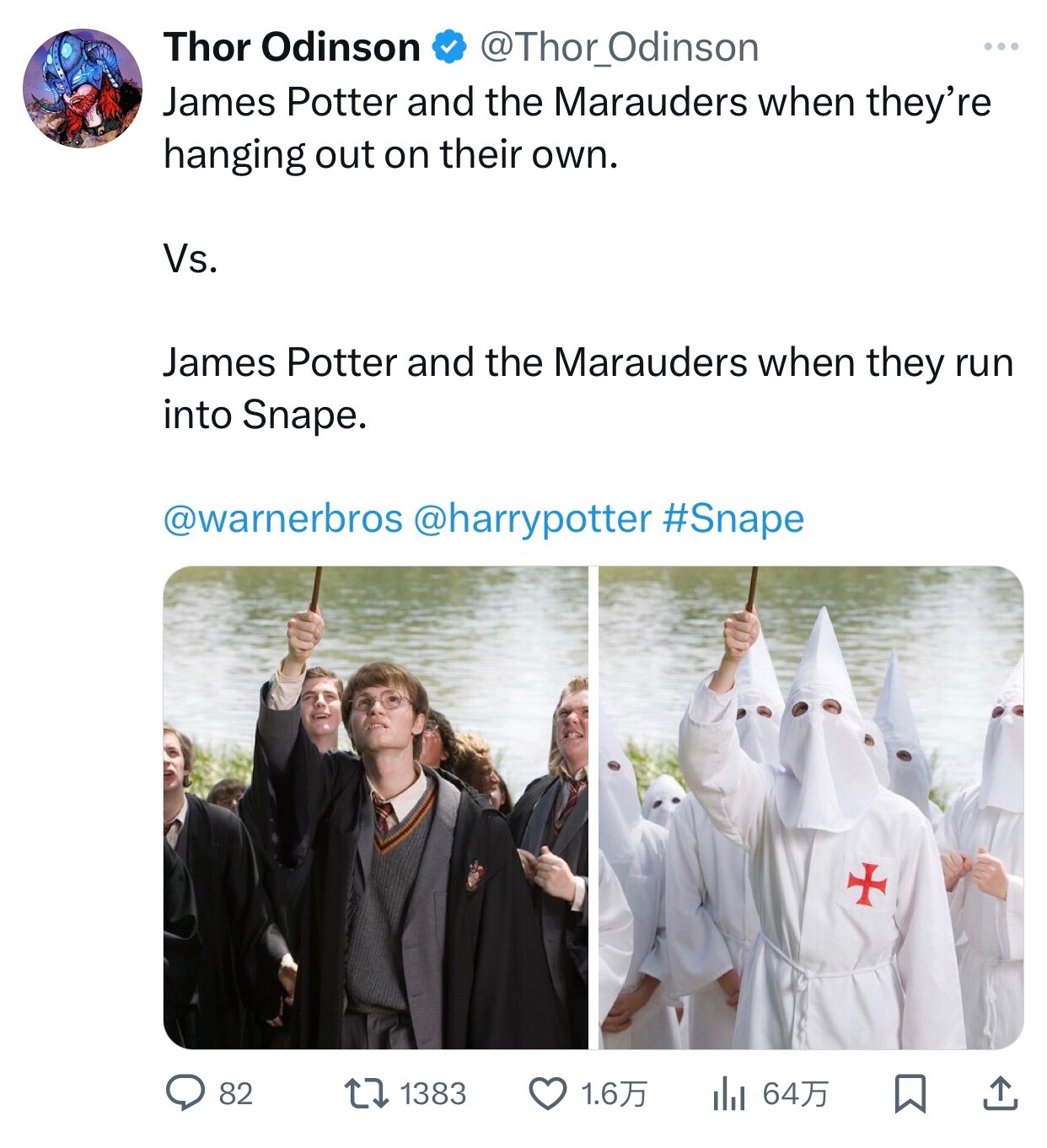Open the #Snape hashtag
The width and height of the screenshot is (1047, 1148).
[x=733, y=518]
